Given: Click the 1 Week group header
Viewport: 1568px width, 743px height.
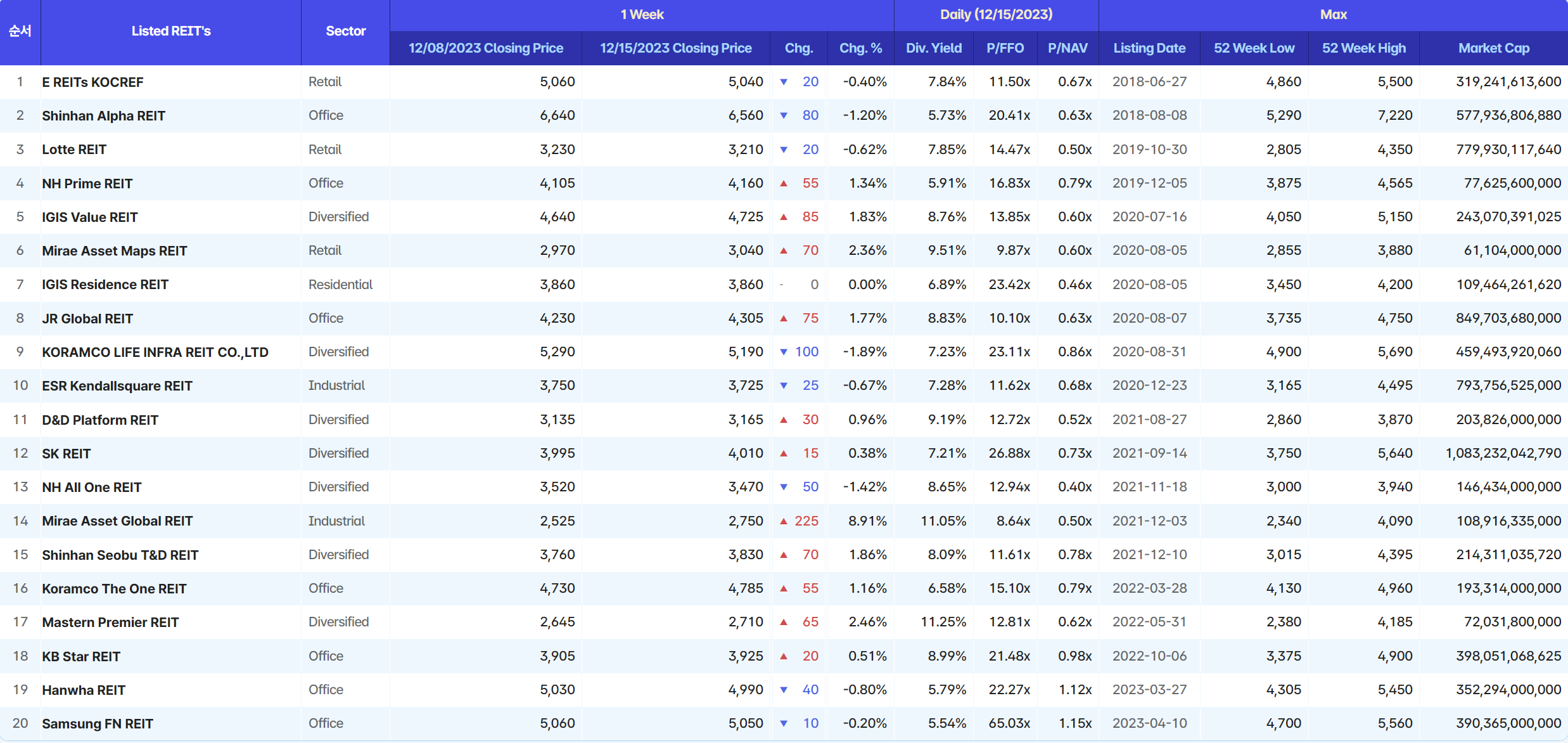Looking at the screenshot, I should [x=642, y=15].
